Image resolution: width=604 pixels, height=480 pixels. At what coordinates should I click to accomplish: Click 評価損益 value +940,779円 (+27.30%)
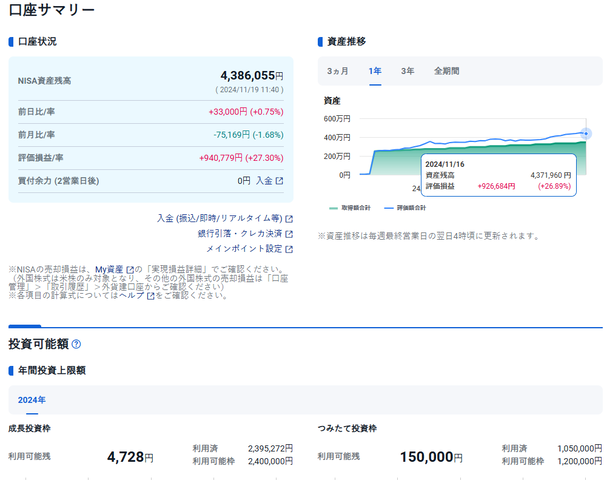click(241, 158)
